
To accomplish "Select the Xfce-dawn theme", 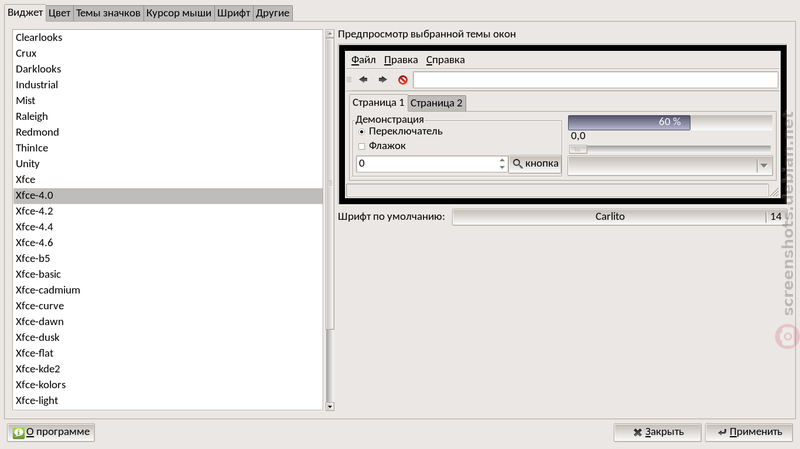I will [168, 322].
